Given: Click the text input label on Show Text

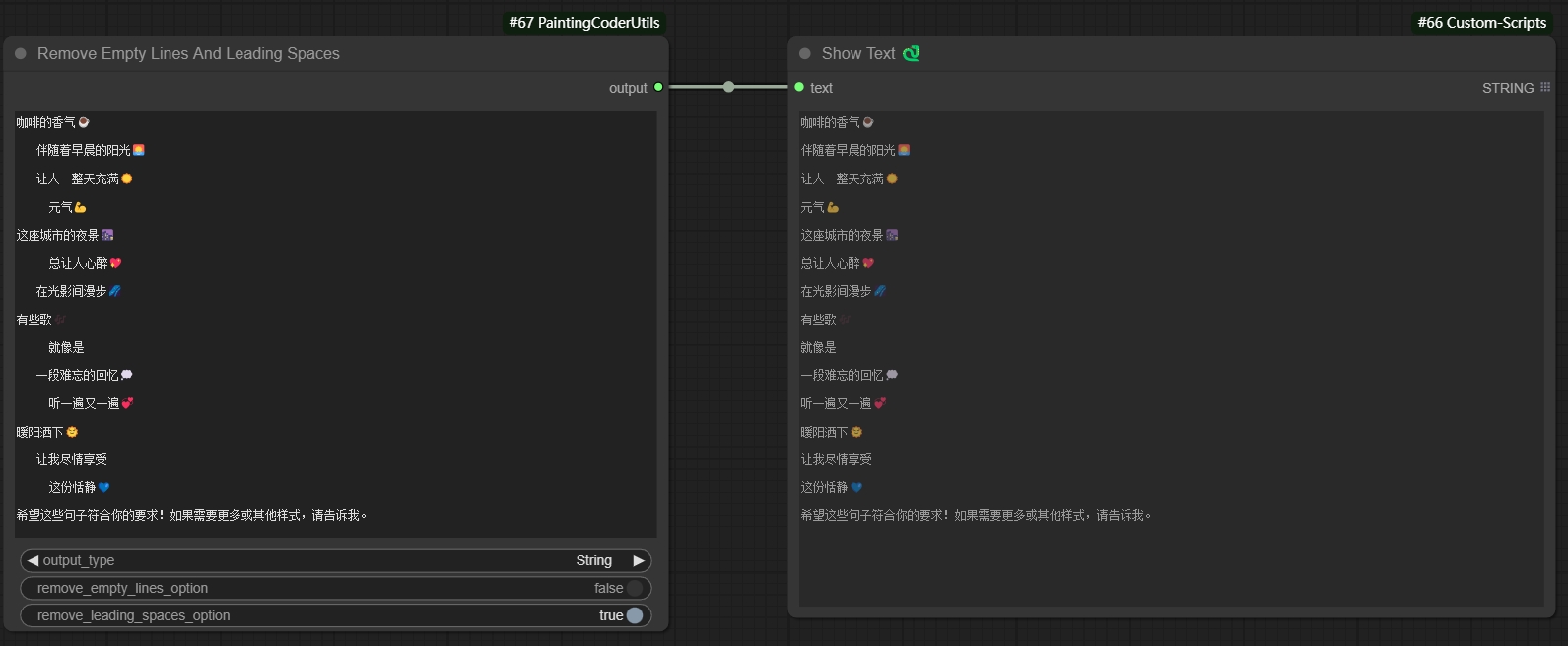Looking at the screenshot, I should tap(821, 88).
